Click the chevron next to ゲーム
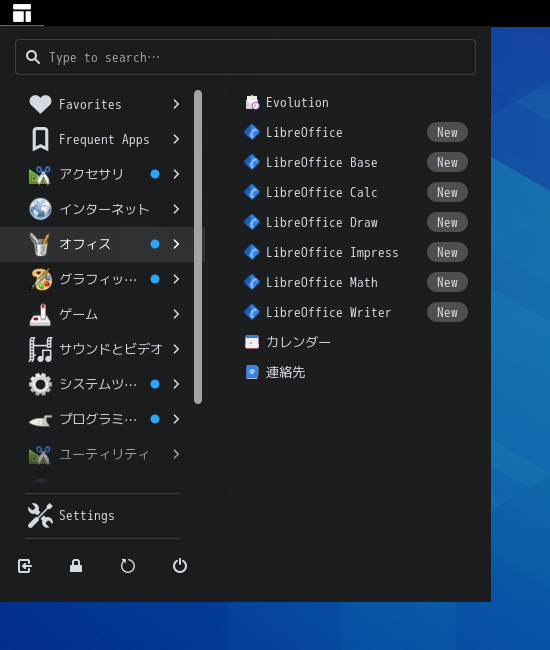The image size is (550, 650). tap(176, 314)
